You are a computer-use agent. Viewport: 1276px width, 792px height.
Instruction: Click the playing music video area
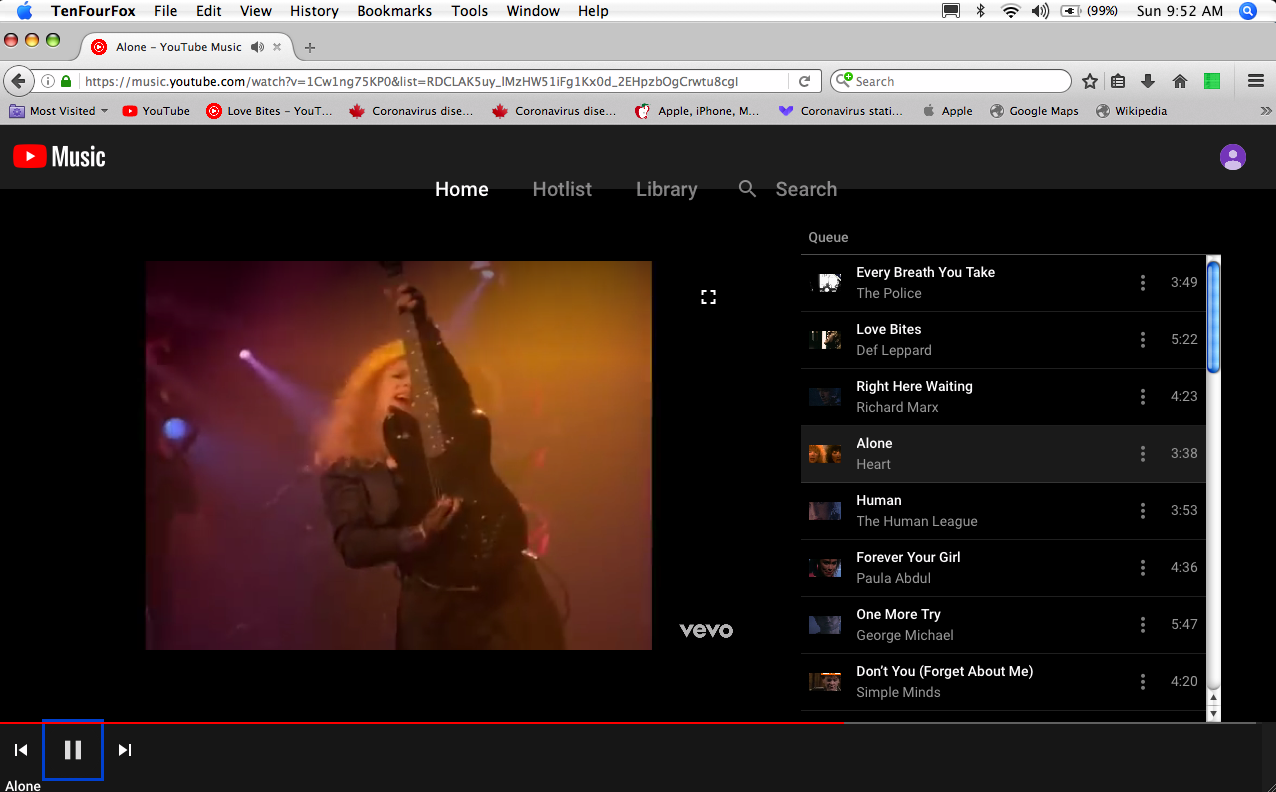(399, 456)
